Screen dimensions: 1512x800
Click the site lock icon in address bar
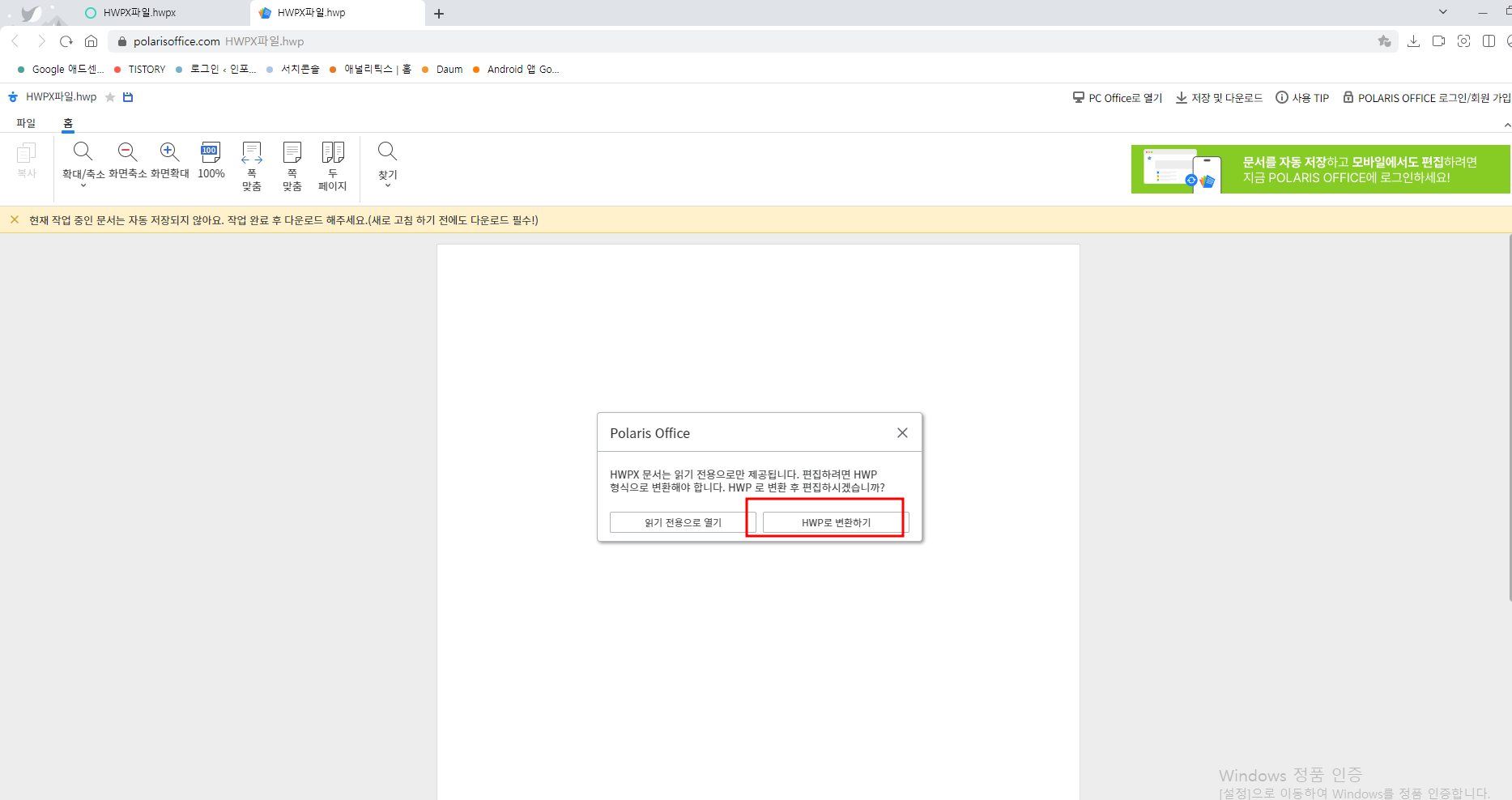[122, 41]
